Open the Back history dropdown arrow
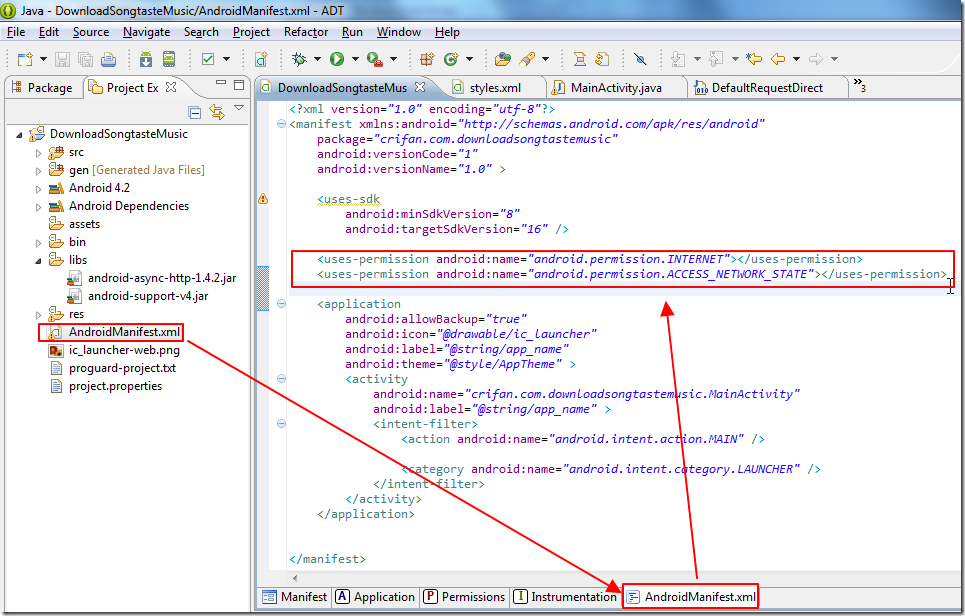Image resolution: width=965 pixels, height=616 pixels. (x=796, y=59)
